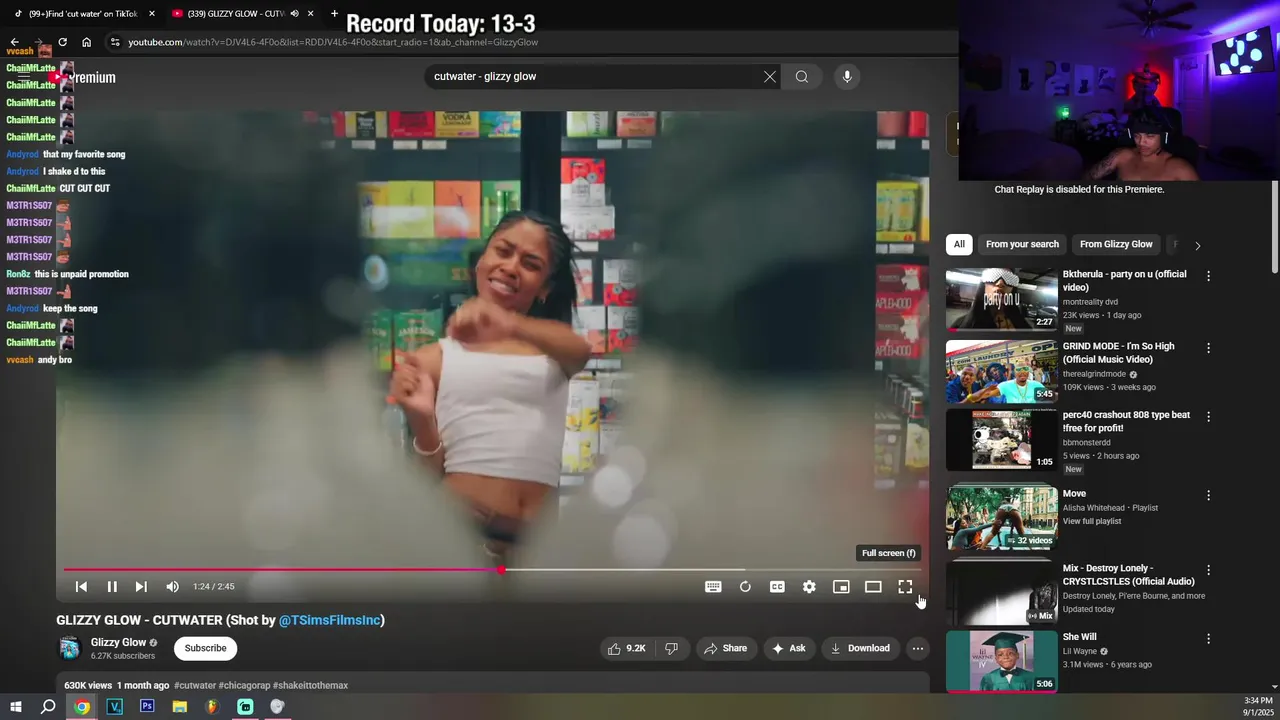The width and height of the screenshot is (1280, 720).
Task: Pause the video with the pause button
Action: (x=112, y=587)
